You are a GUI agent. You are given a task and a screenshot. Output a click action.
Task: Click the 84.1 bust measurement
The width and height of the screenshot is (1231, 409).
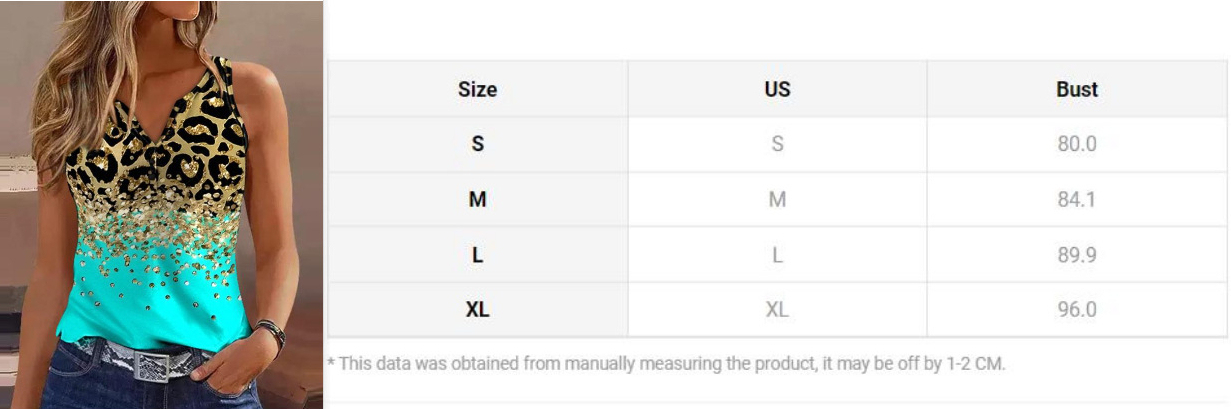pos(1077,199)
